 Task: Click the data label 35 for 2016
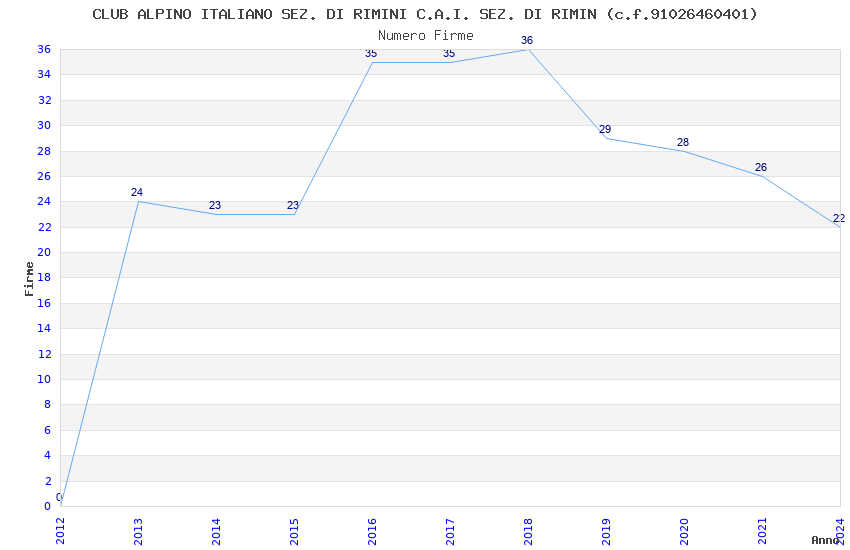tap(371, 53)
